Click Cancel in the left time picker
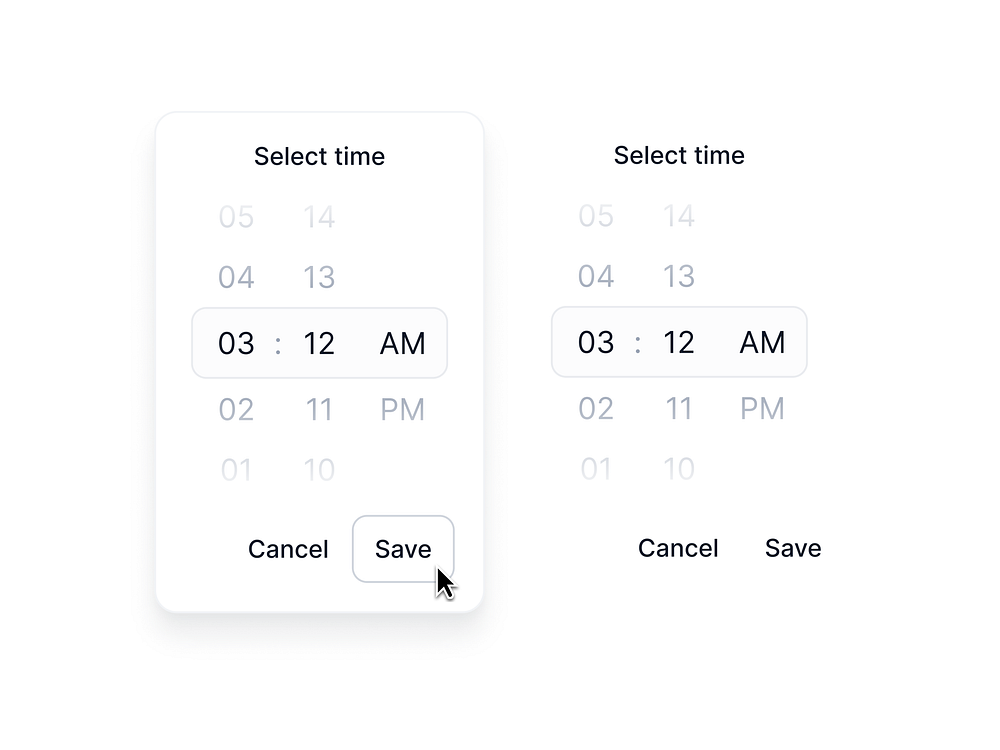The width and height of the screenshot is (1000, 750). (288, 548)
